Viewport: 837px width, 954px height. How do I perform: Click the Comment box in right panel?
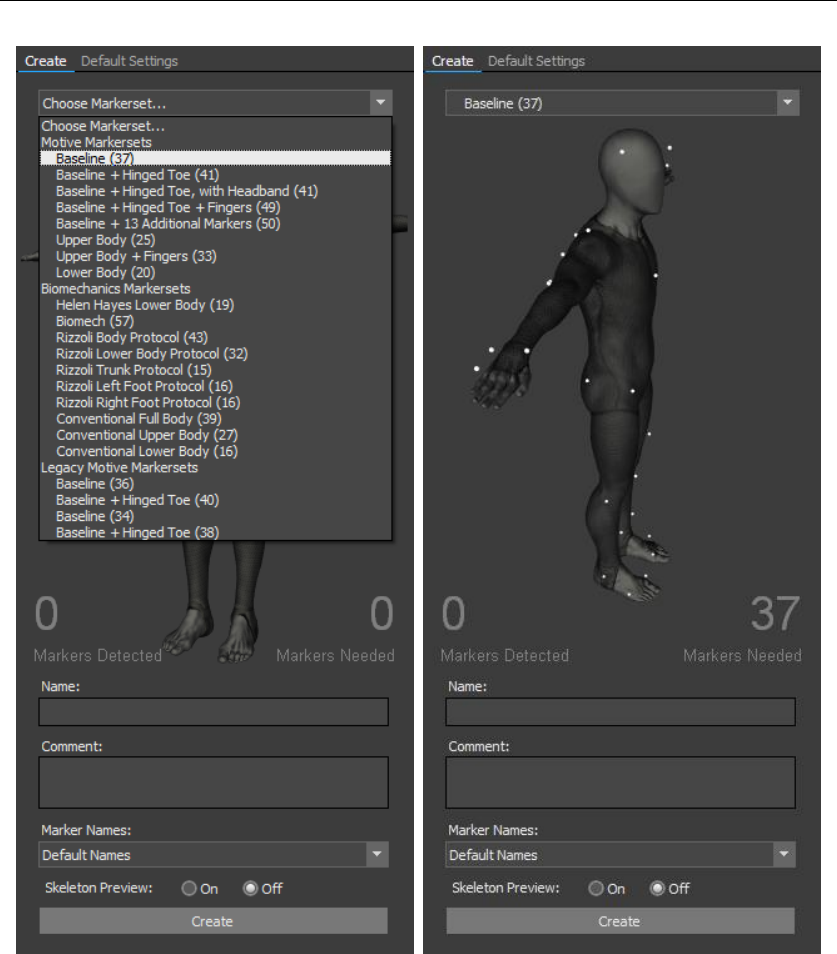(620, 782)
